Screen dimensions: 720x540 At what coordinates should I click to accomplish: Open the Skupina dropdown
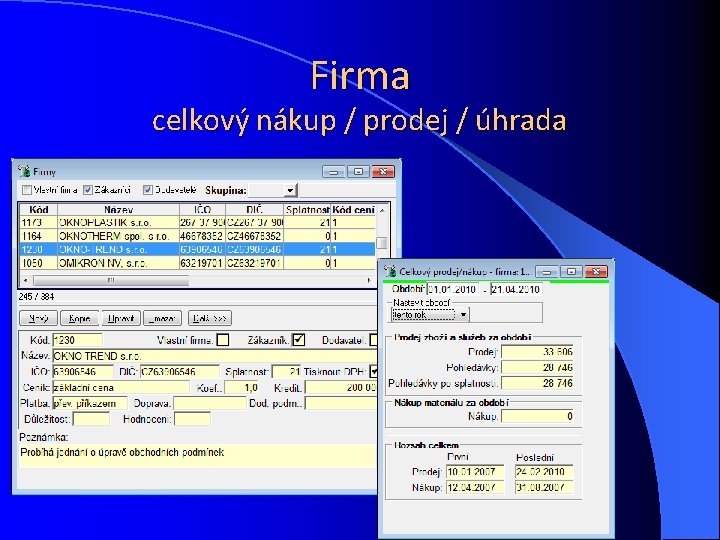[x=290, y=190]
